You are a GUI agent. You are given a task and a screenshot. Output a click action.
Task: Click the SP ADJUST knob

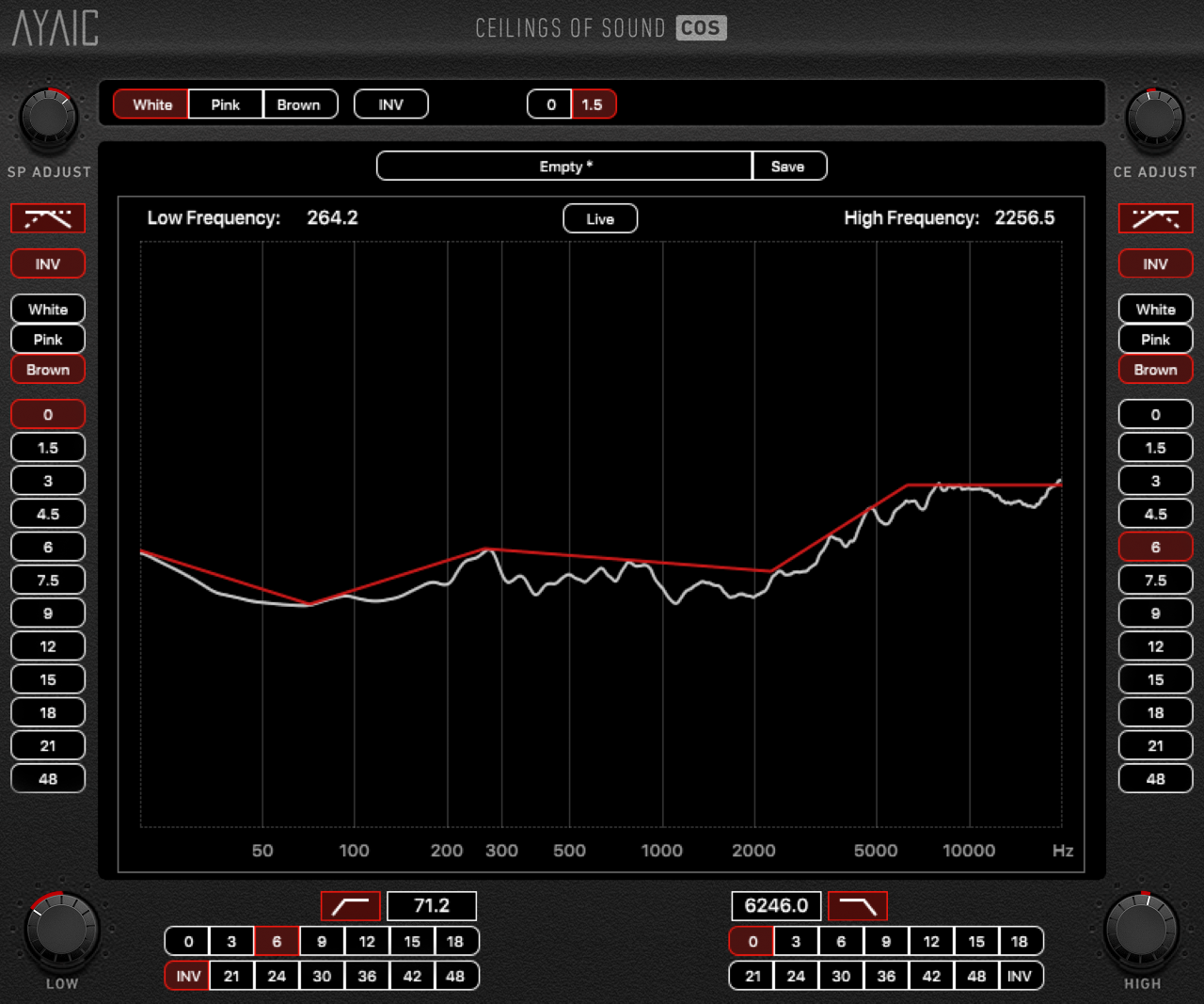point(49,120)
